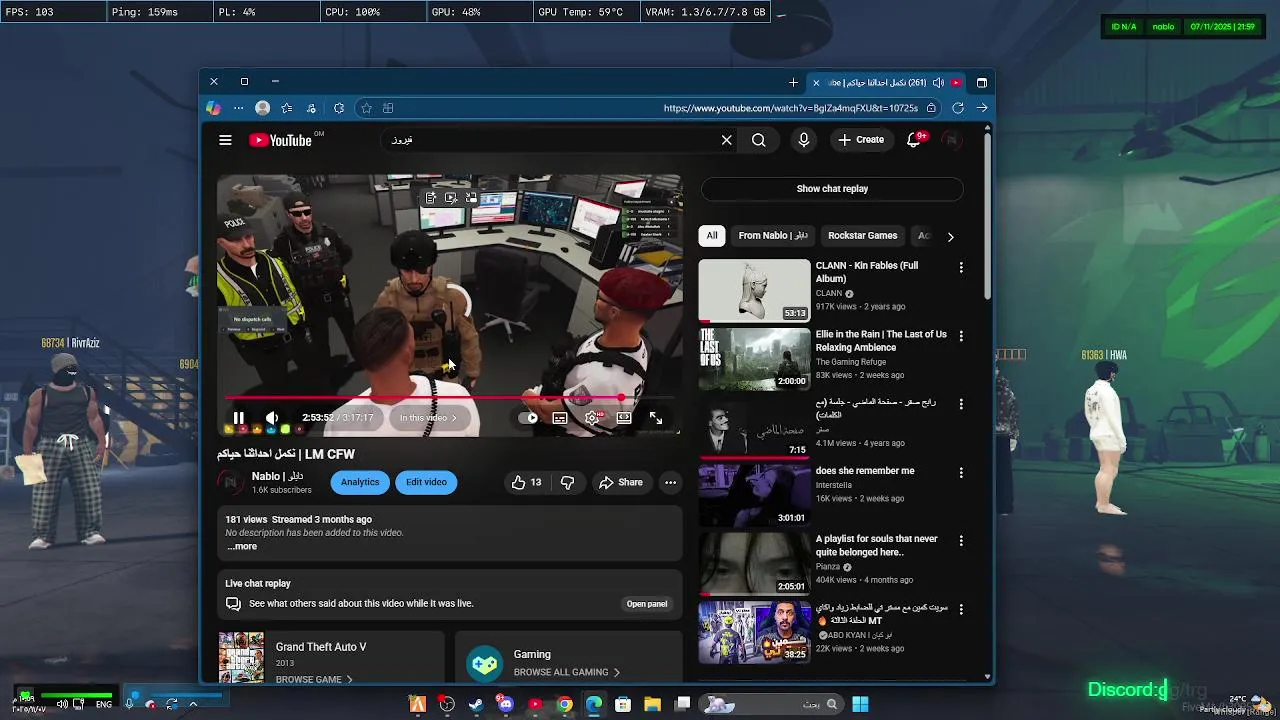The image size is (1280, 720).
Task: Open YouTube notifications bell
Action: [x=913, y=140]
